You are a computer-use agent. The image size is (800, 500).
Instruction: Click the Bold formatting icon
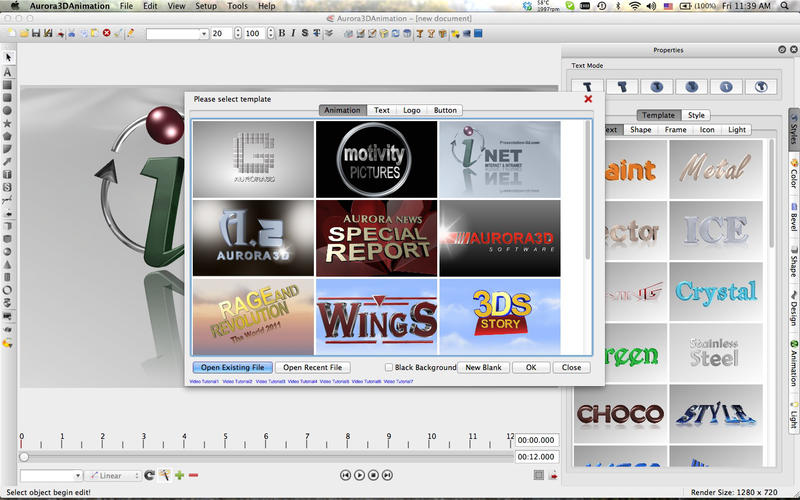click(281, 33)
